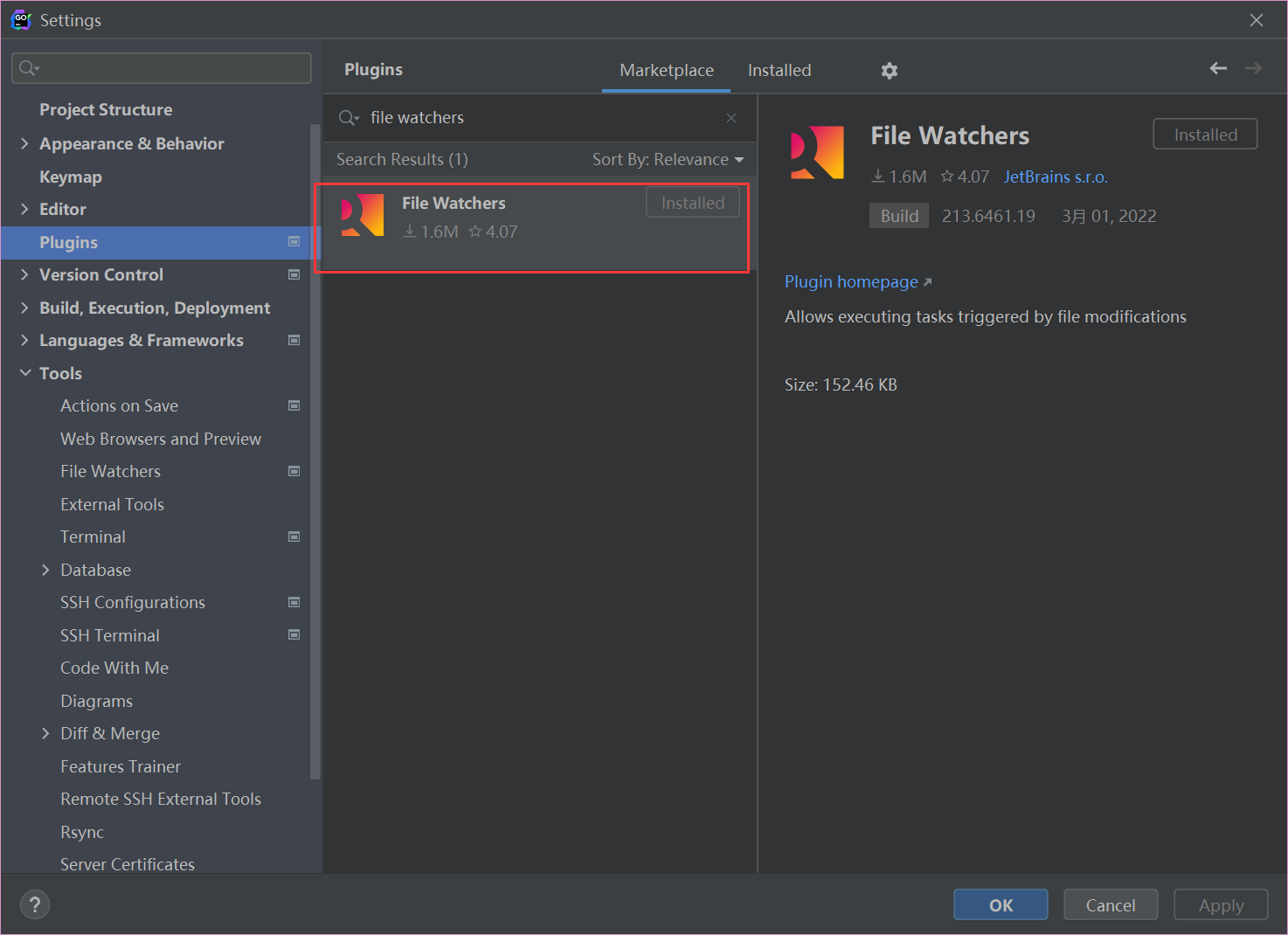Click the GoLand app icon in title bar
This screenshot has height=935, width=1288.
click(21, 20)
